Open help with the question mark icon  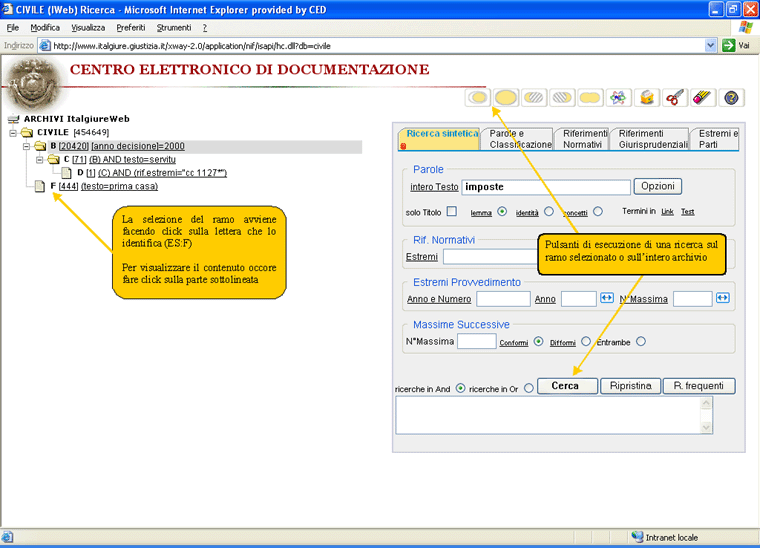click(x=731, y=97)
